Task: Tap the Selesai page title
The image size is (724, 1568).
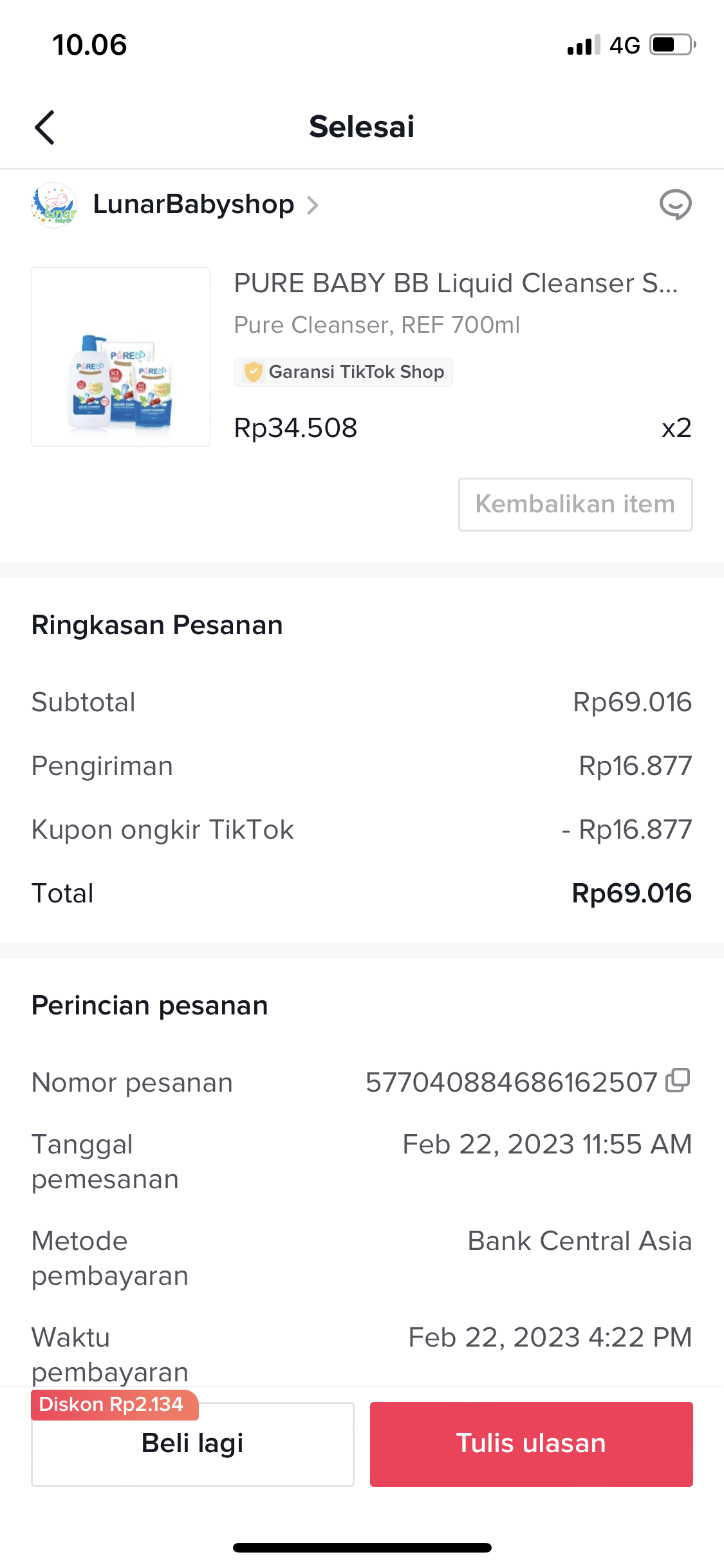Action: click(362, 126)
